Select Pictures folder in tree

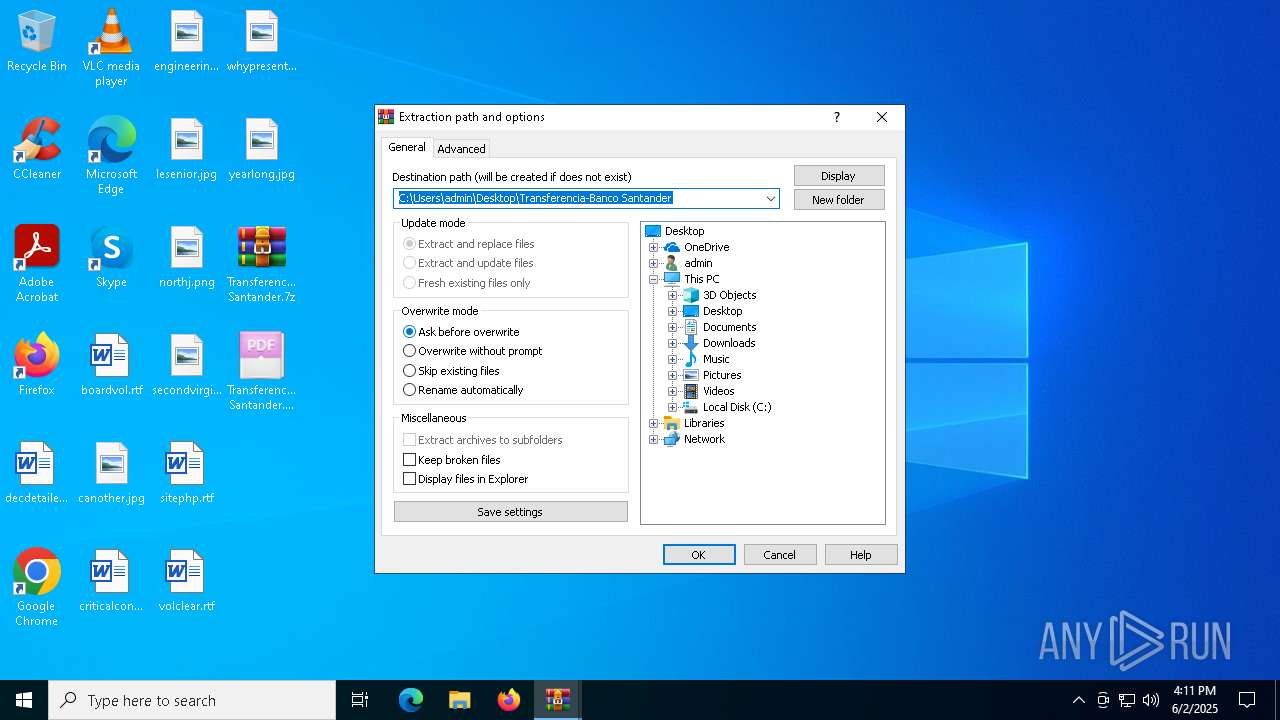coord(722,375)
